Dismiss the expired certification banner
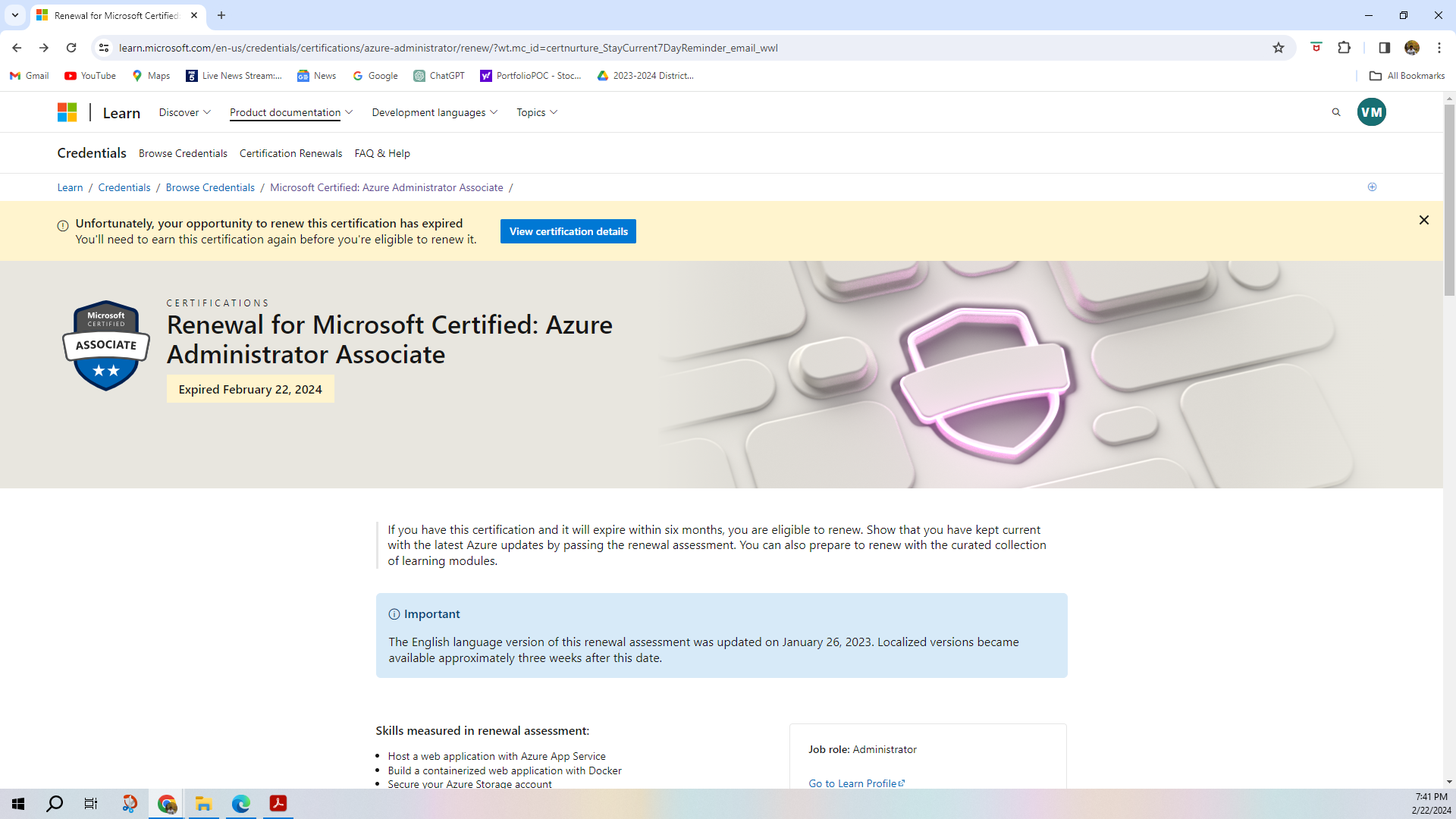Viewport: 1456px width, 819px height. (x=1424, y=219)
